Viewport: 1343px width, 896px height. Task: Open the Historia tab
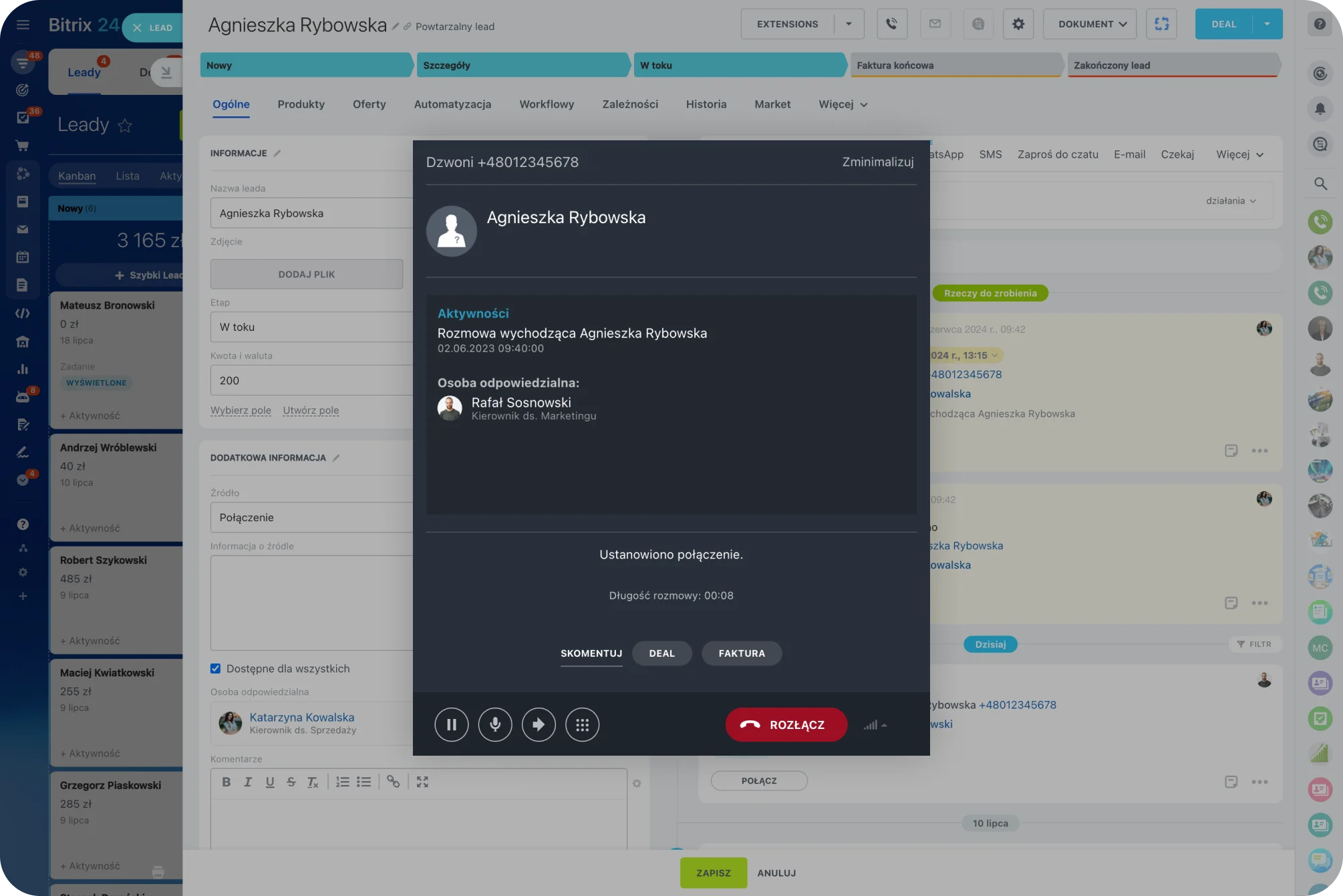(706, 104)
